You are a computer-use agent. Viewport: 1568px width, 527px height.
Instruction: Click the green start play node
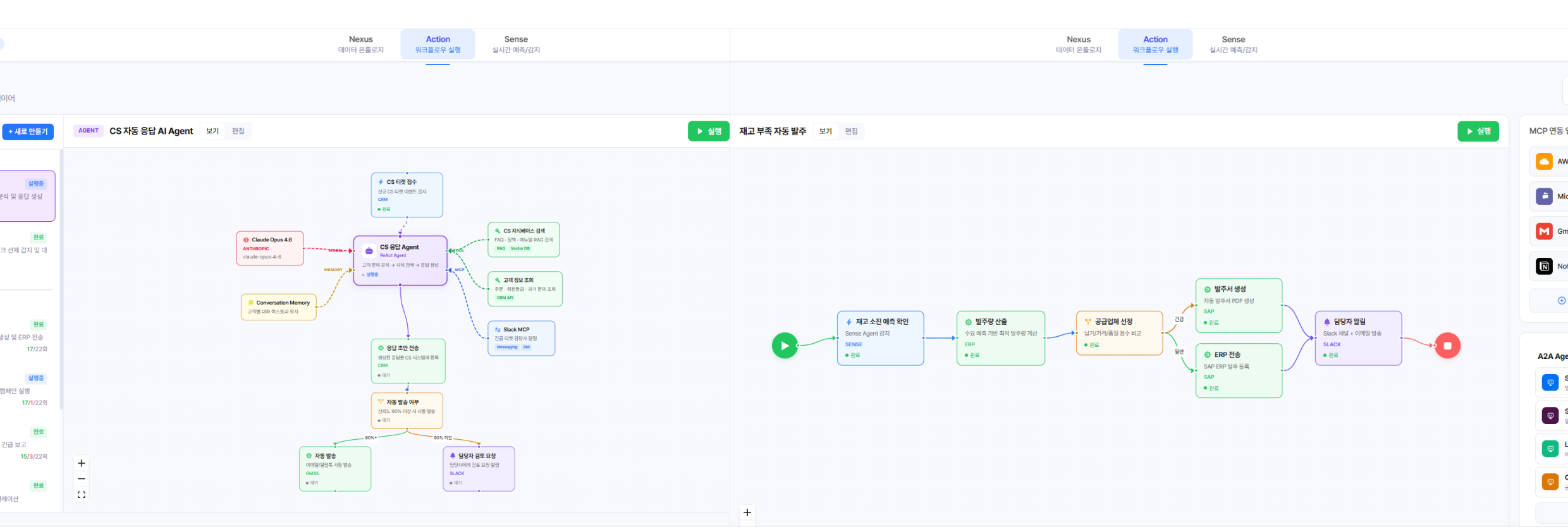tap(785, 346)
